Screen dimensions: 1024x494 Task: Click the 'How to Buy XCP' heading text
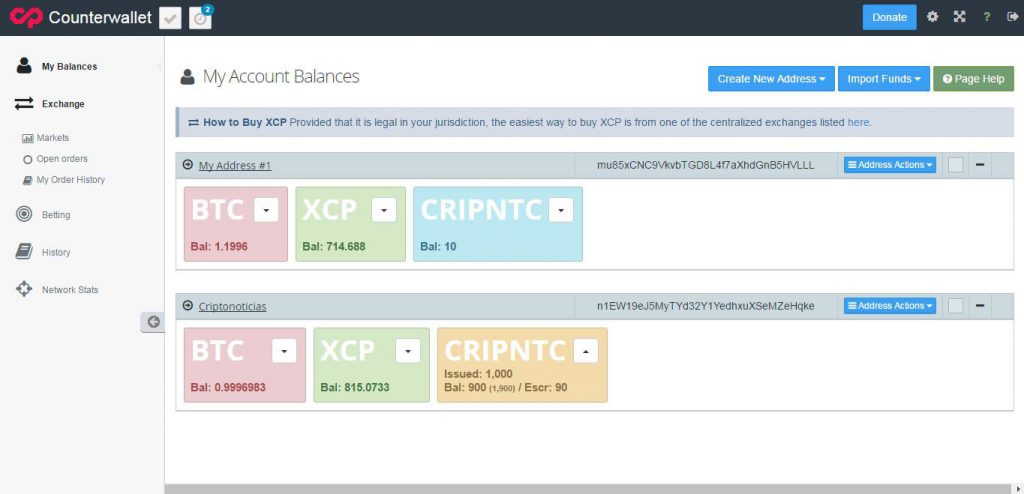245,122
